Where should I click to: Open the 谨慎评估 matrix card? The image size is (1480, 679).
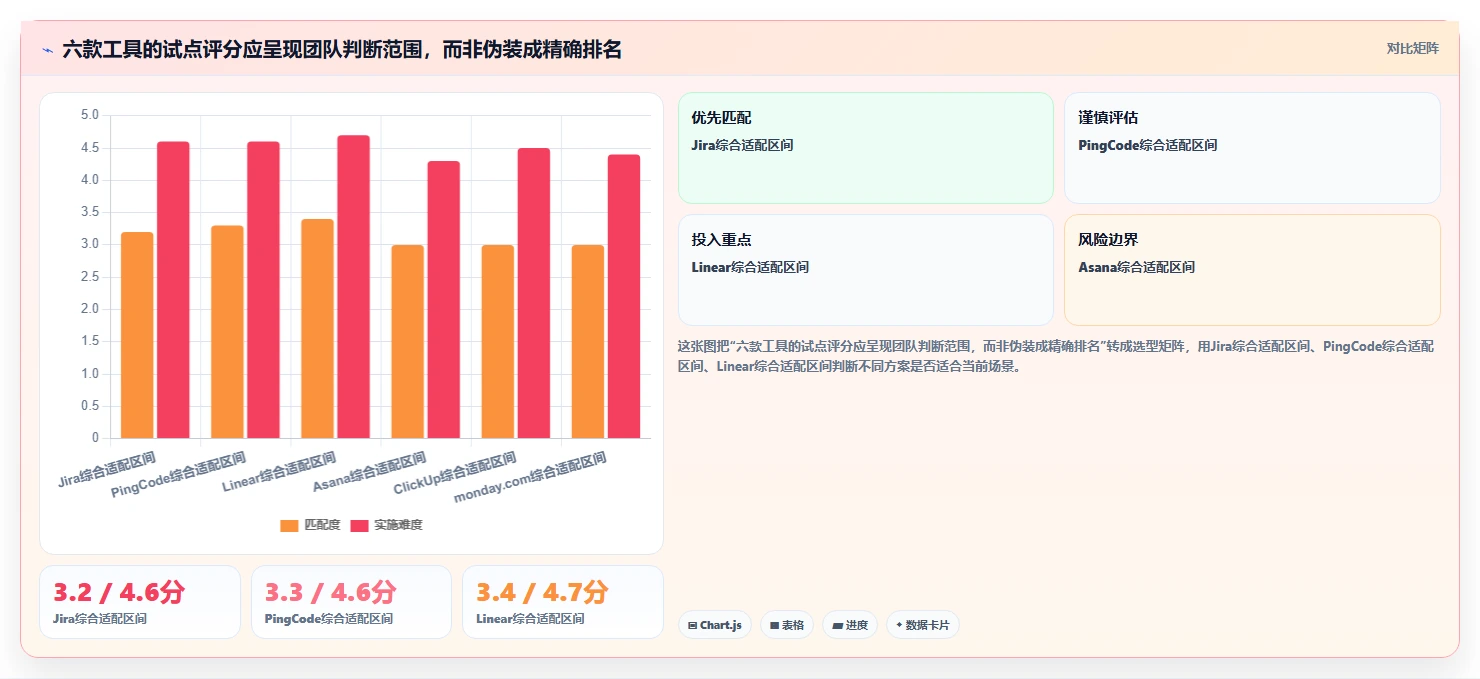point(1252,148)
